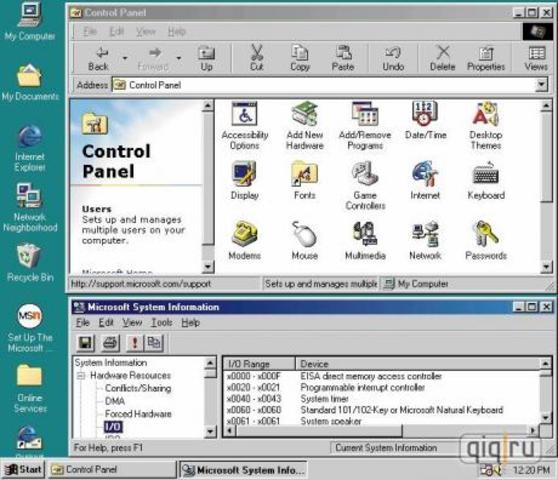Viewport: 558px width, 480px height.
Task: Open the Internet settings applet
Action: click(425, 181)
